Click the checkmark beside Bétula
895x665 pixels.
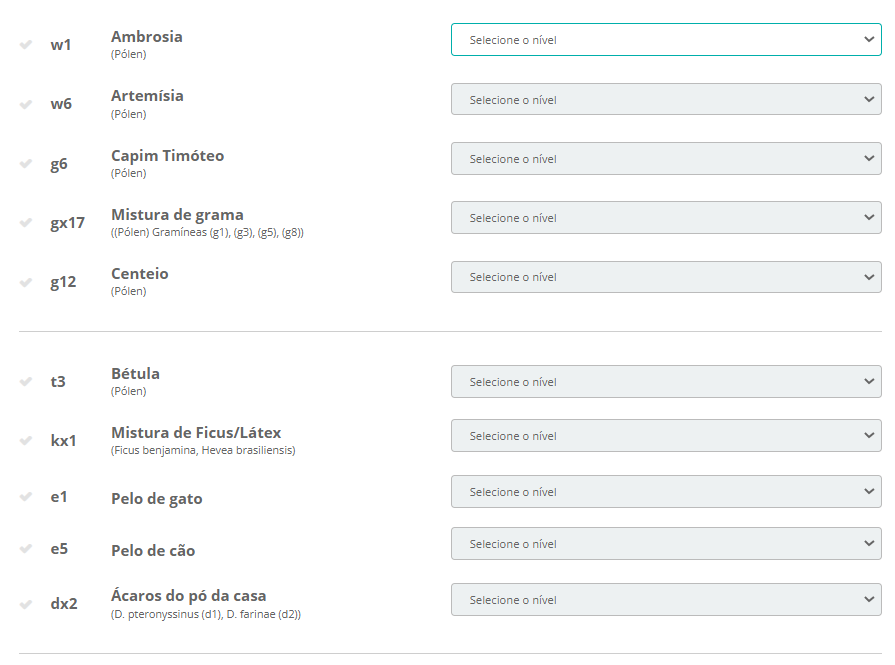click(x=26, y=382)
